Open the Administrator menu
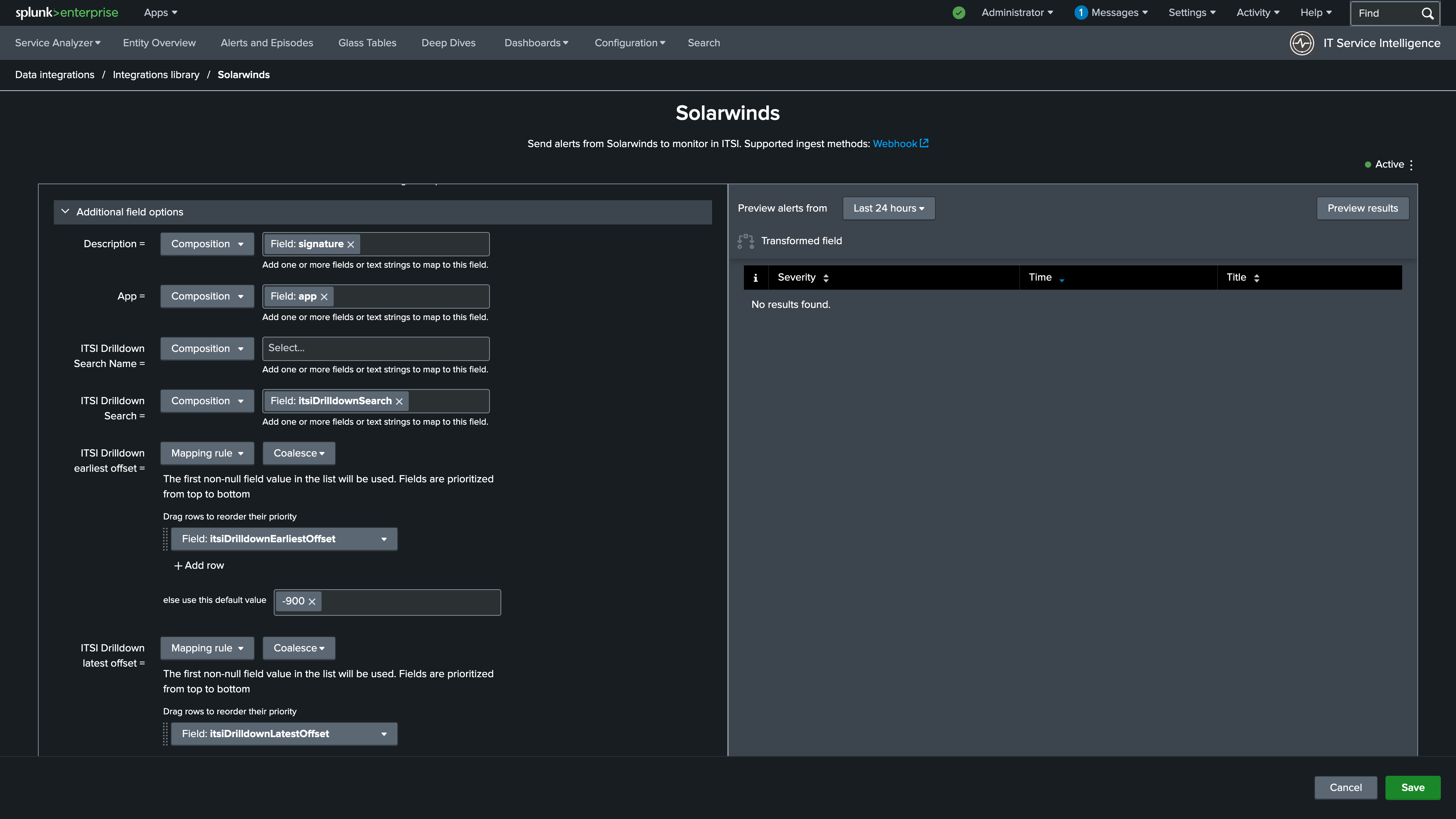 1017,13
